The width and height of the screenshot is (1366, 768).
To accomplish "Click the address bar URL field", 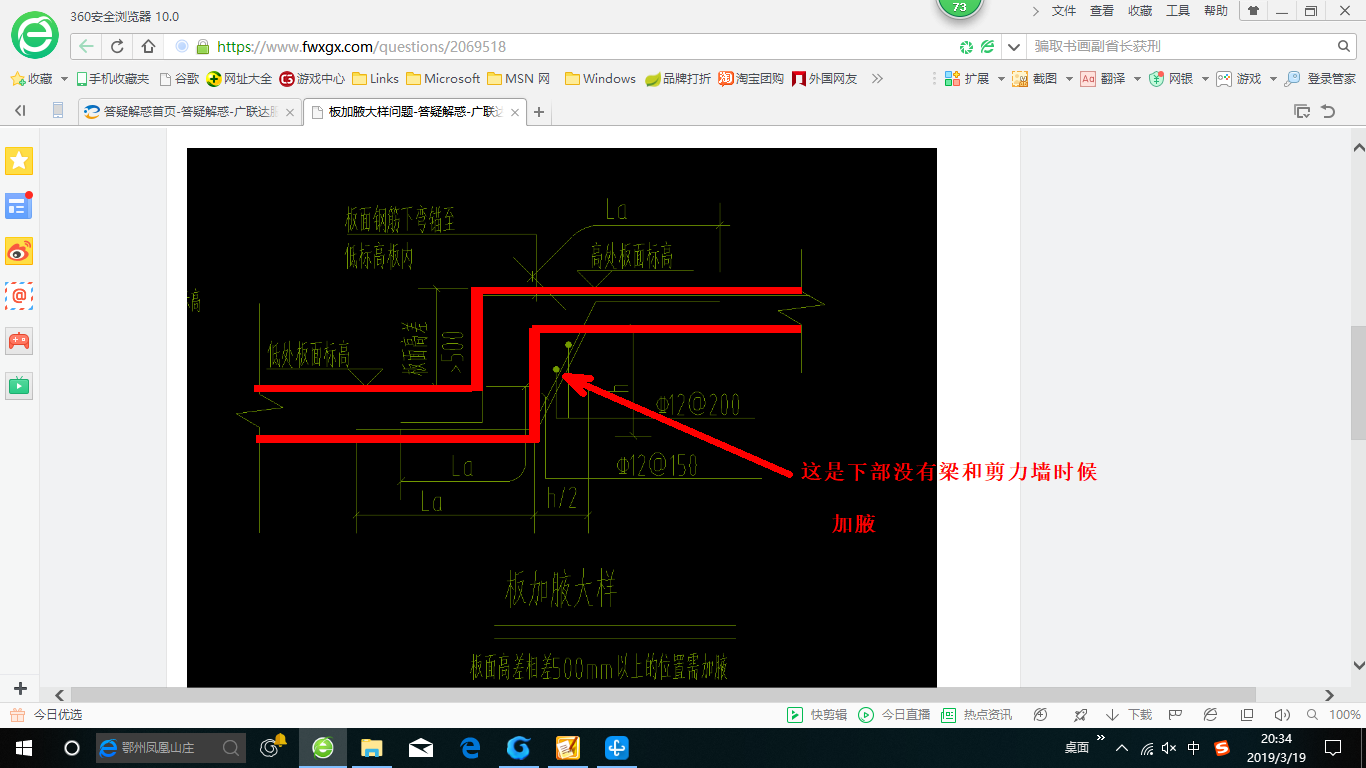I will 580,46.
